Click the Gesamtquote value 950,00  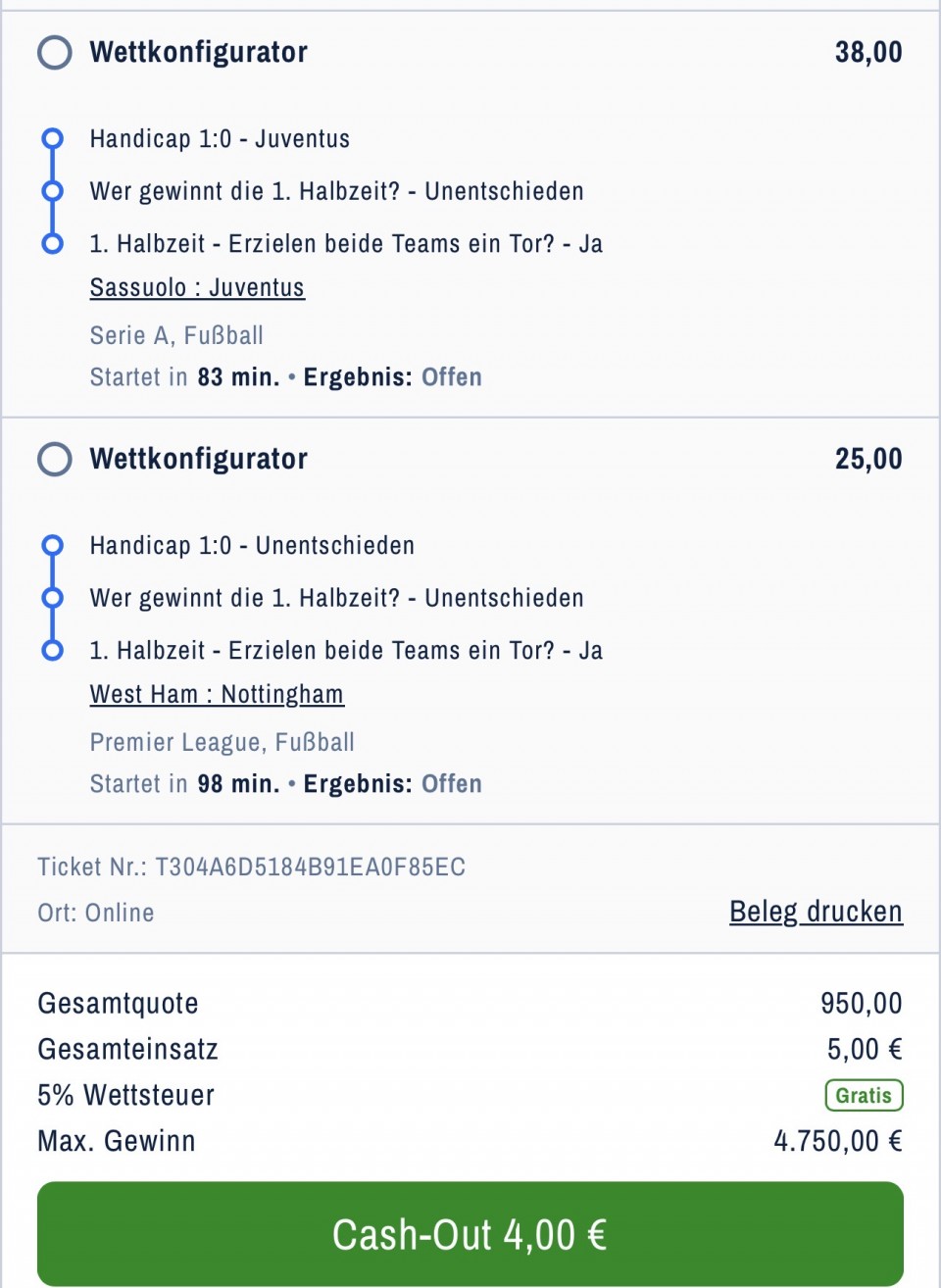[861, 1003]
